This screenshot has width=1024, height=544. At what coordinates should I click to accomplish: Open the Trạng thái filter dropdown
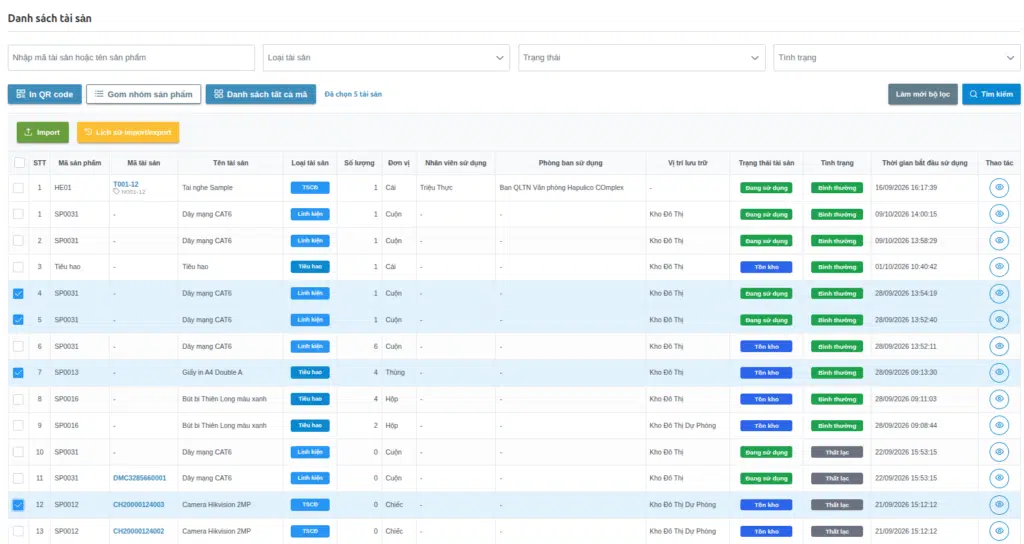[641, 57]
